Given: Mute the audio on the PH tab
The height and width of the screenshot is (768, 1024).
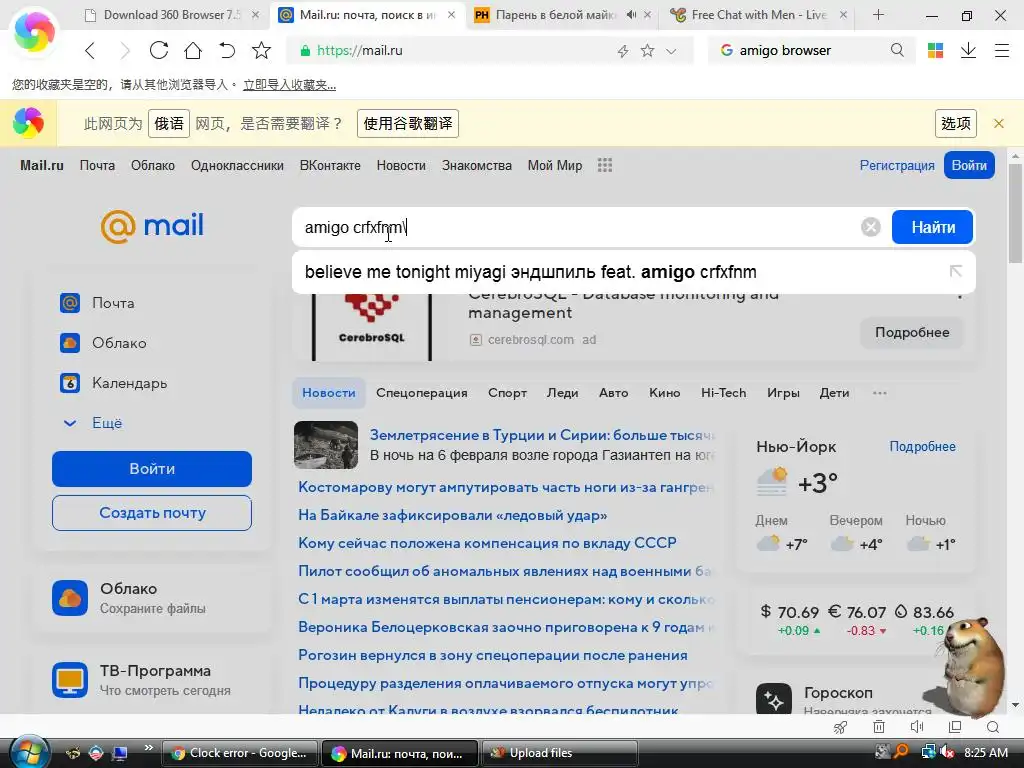Looking at the screenshot, I should (631, 14).
